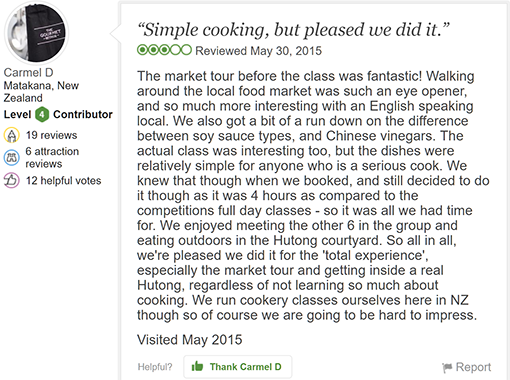This screenshot has width=510, height=380.
Task: Click the Matakana, New Zealand location text
Action: [41, 92]
